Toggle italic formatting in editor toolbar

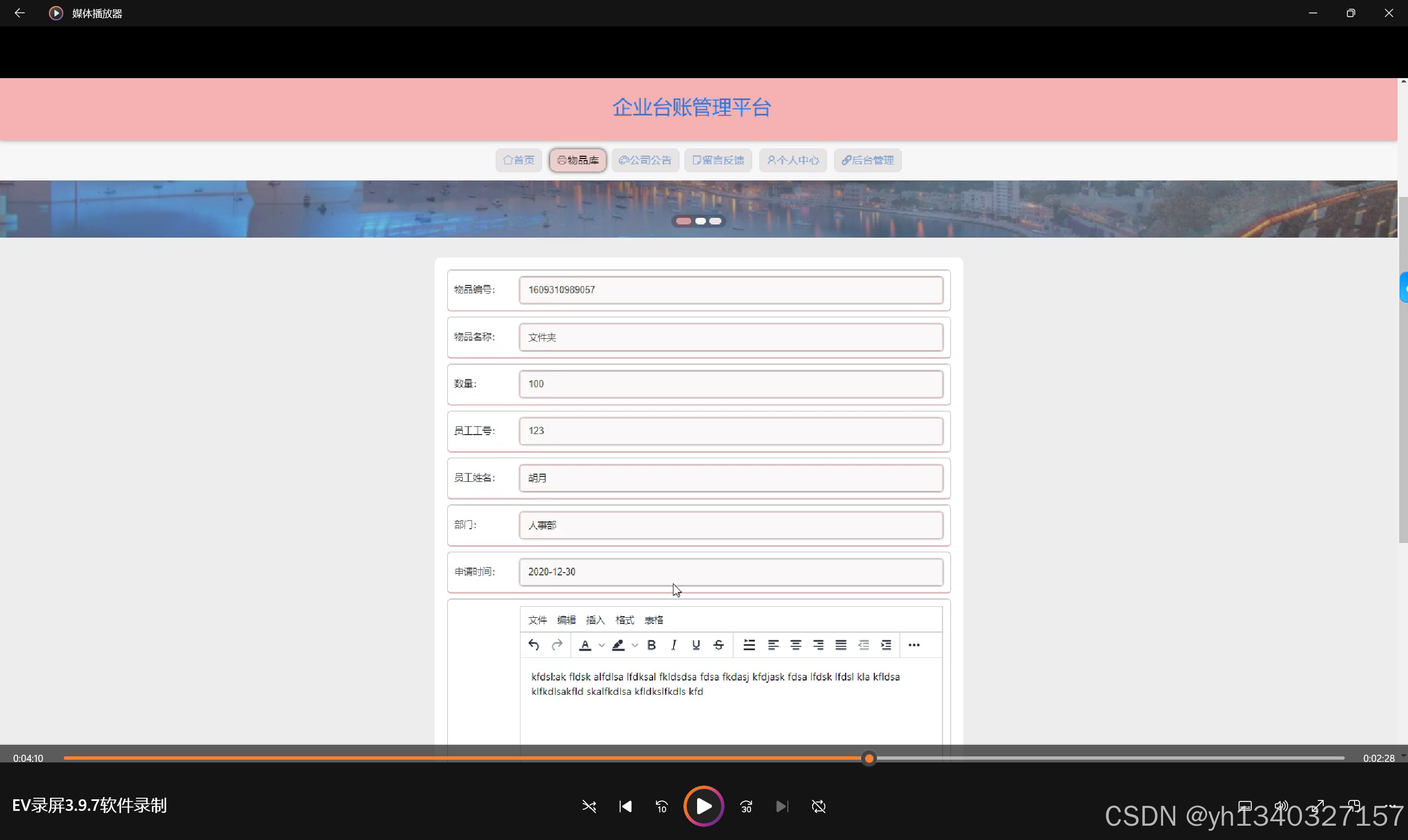(x=673, y=645)
